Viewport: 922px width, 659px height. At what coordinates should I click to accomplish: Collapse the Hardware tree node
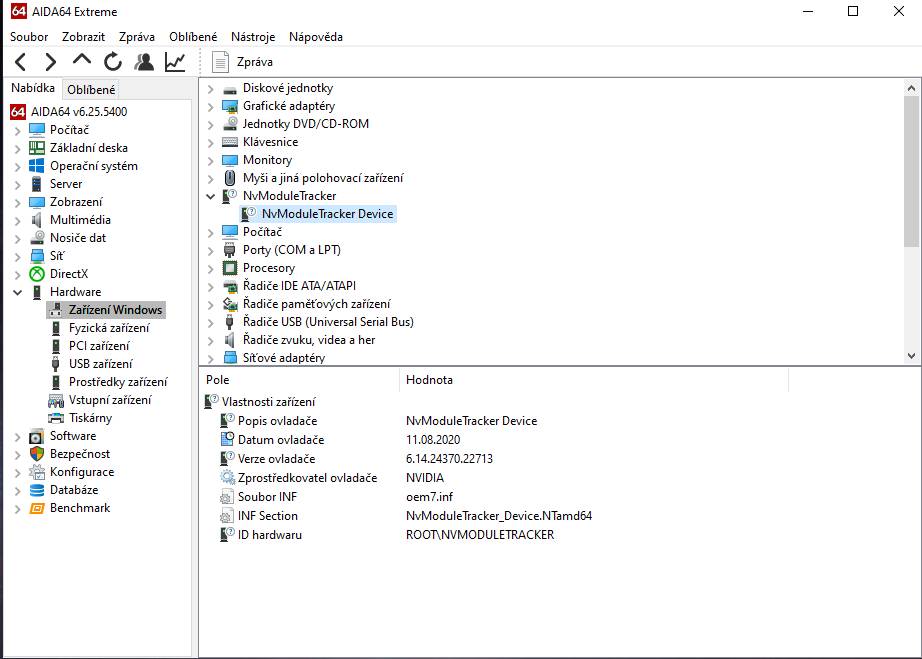17,292
